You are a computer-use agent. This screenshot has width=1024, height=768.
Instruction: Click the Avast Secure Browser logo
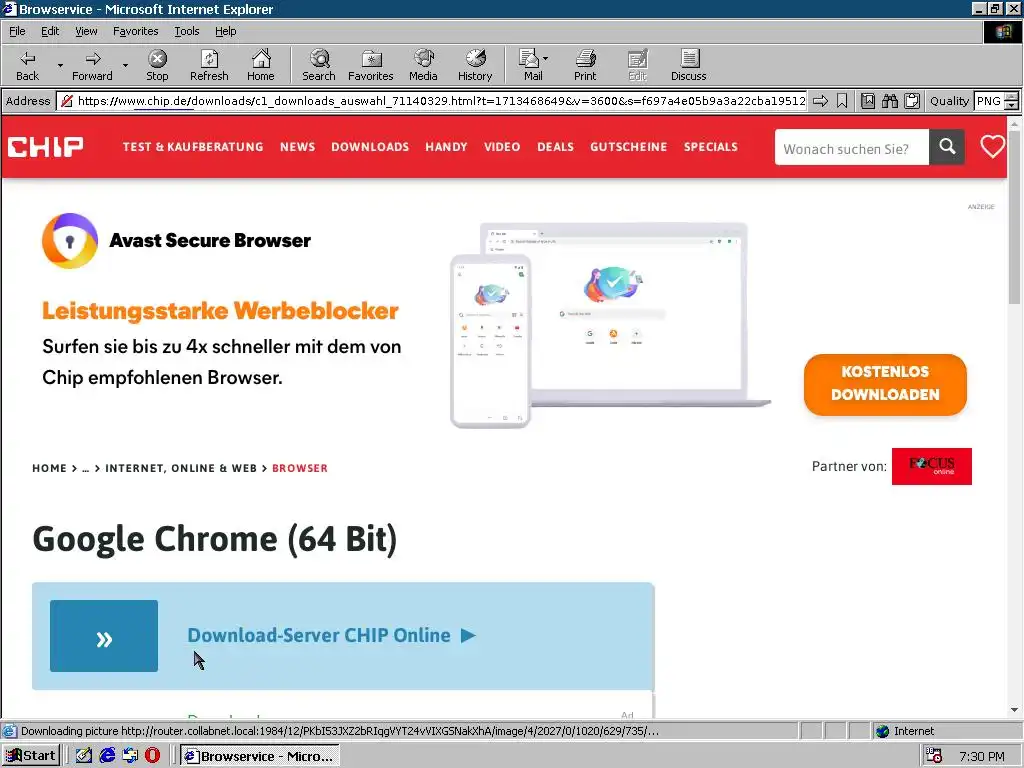70,240
